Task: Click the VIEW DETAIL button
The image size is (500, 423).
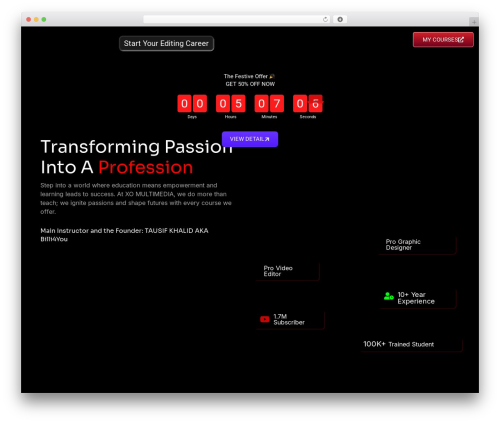Action: click(x=250, y=139)
